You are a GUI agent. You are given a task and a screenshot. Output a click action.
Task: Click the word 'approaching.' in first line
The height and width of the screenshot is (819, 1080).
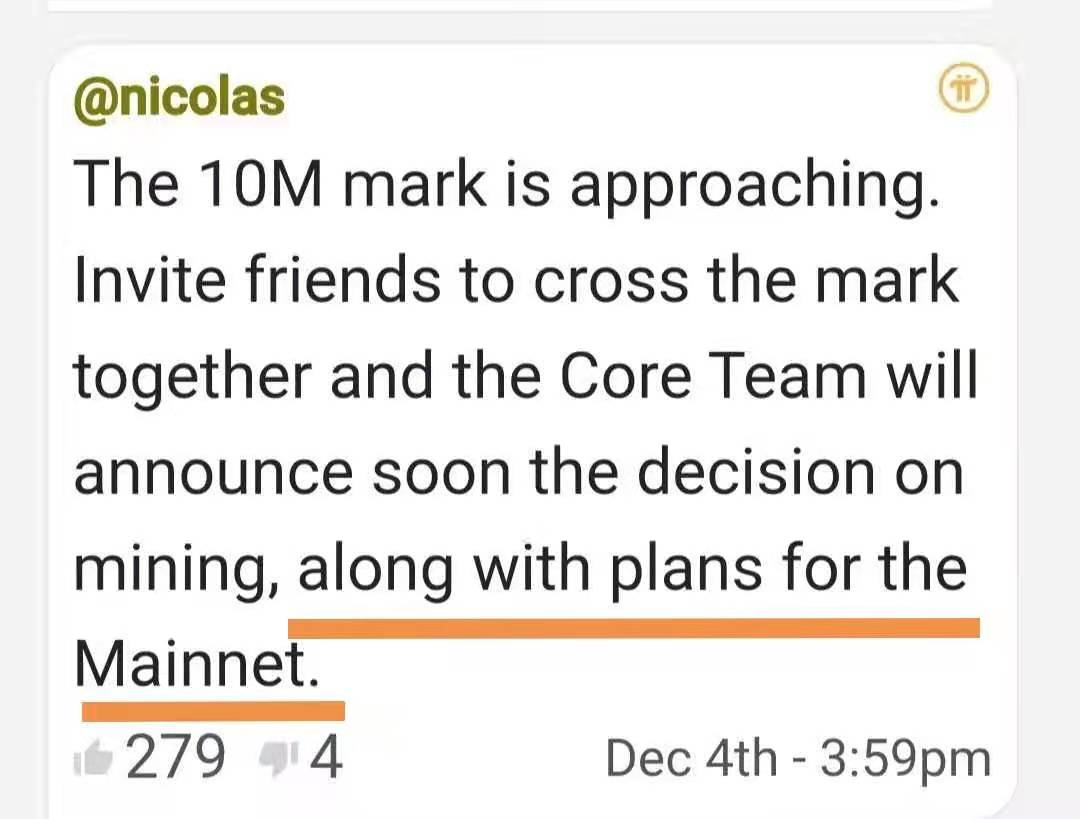click(756, 186)
